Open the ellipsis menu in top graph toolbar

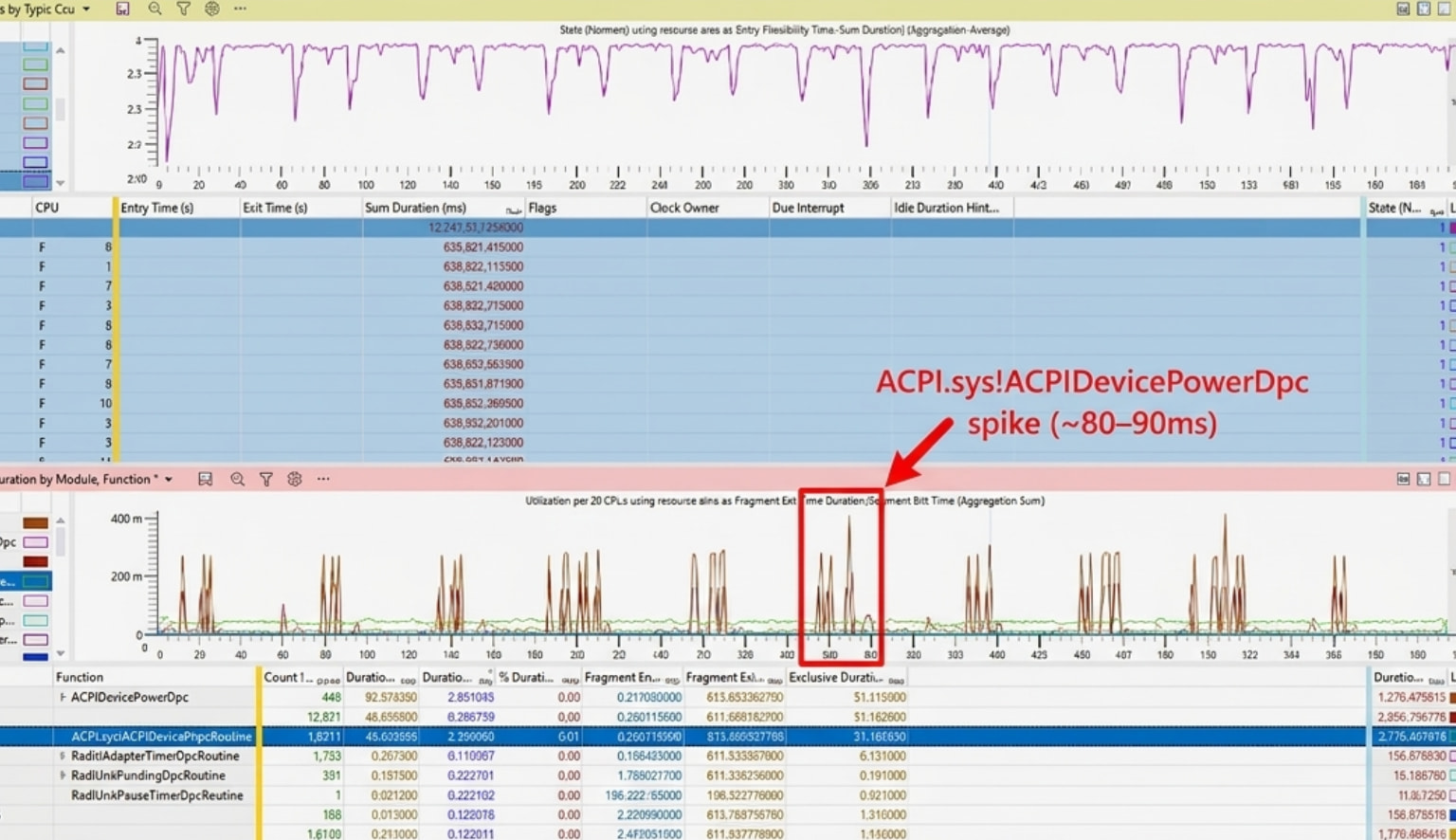(x=241, y=9)
